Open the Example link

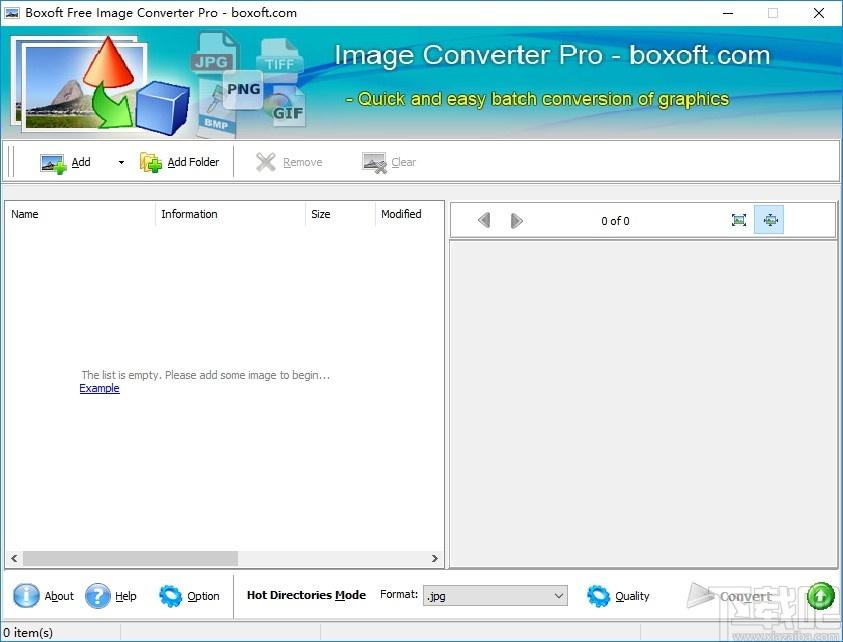tap(99, 388)
